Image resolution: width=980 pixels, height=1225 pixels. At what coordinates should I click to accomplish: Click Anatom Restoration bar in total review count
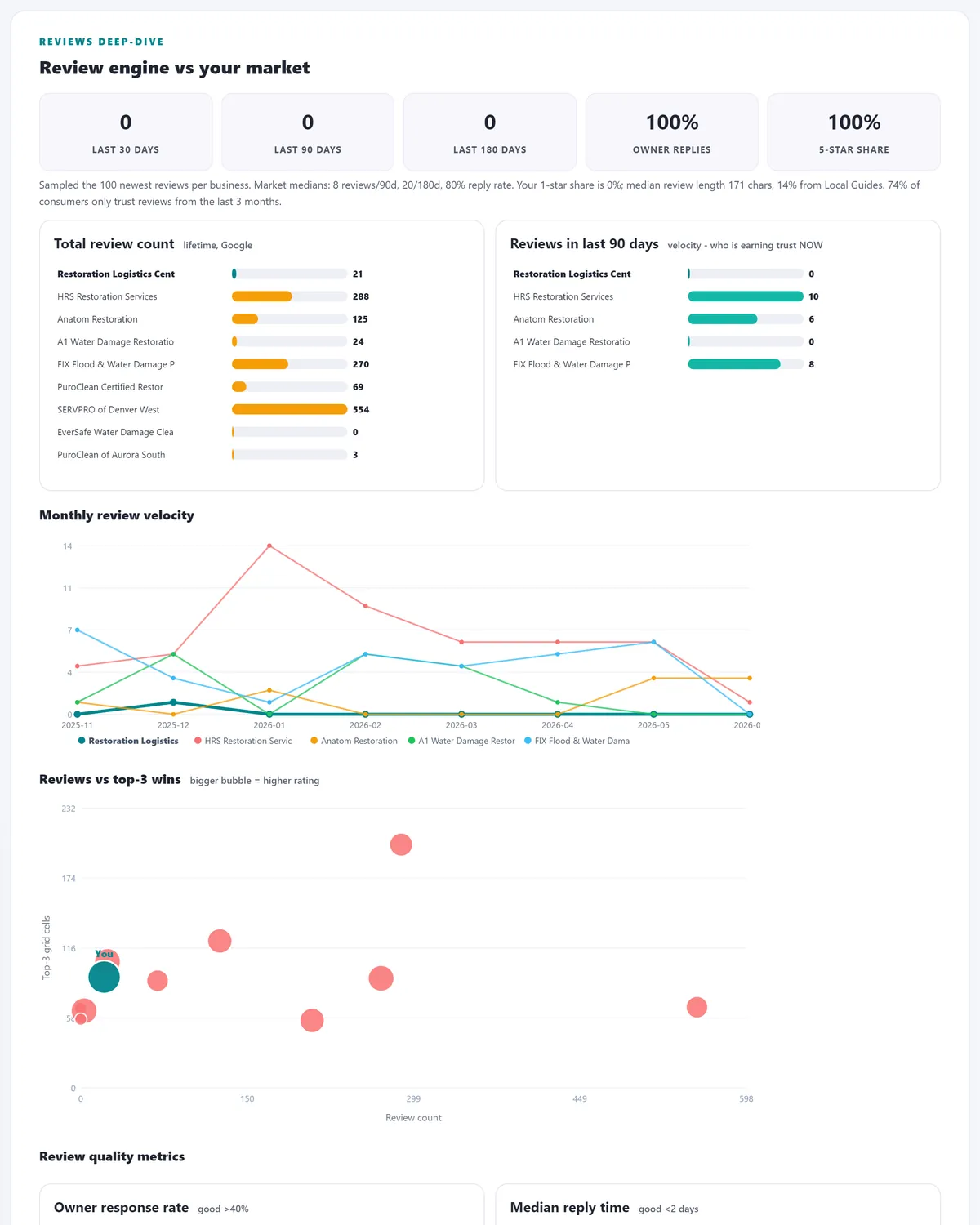tap(245, 319)
